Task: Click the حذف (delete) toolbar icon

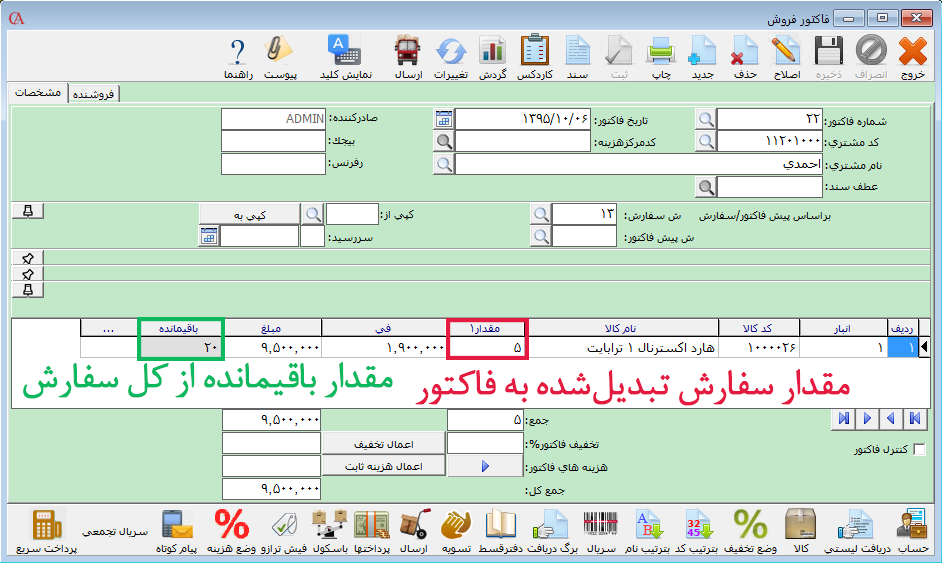Action: [744, 51]
